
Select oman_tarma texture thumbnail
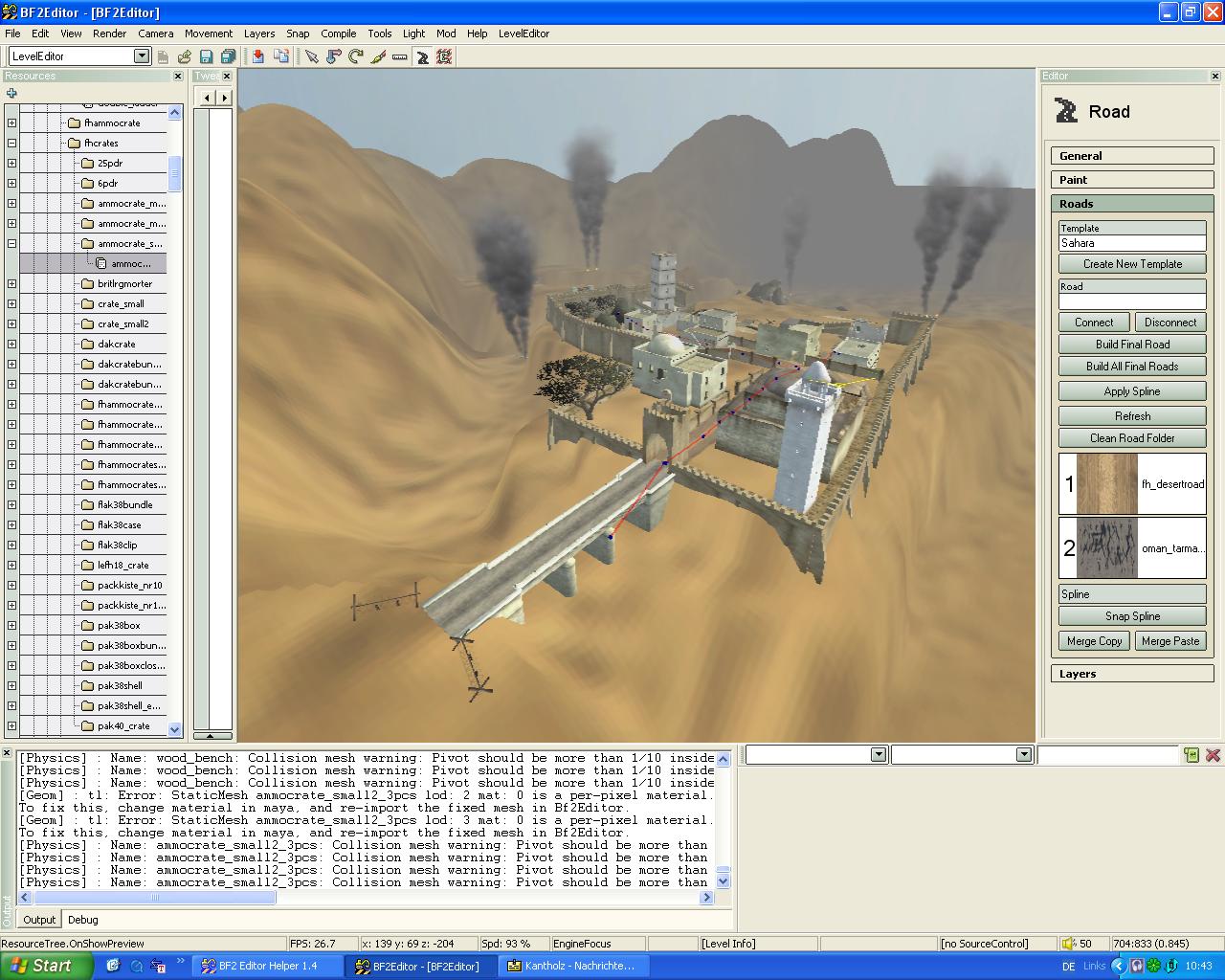coord(1107,548)
